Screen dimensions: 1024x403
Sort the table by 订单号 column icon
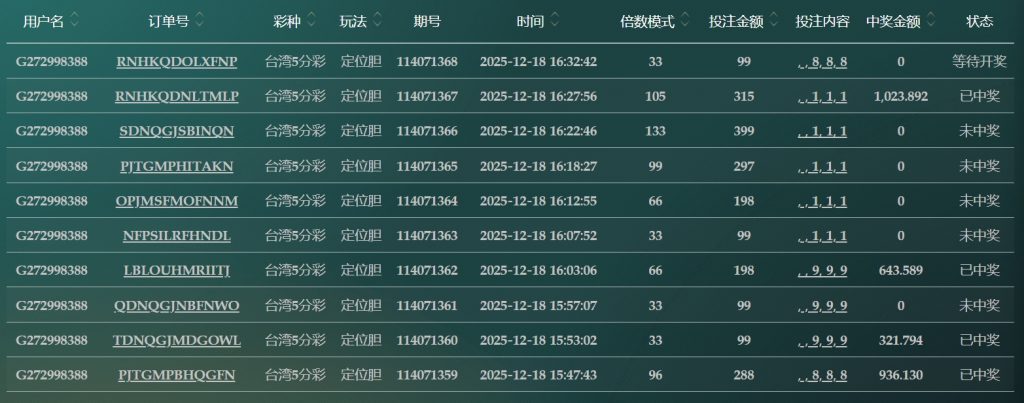pos(200,21)
